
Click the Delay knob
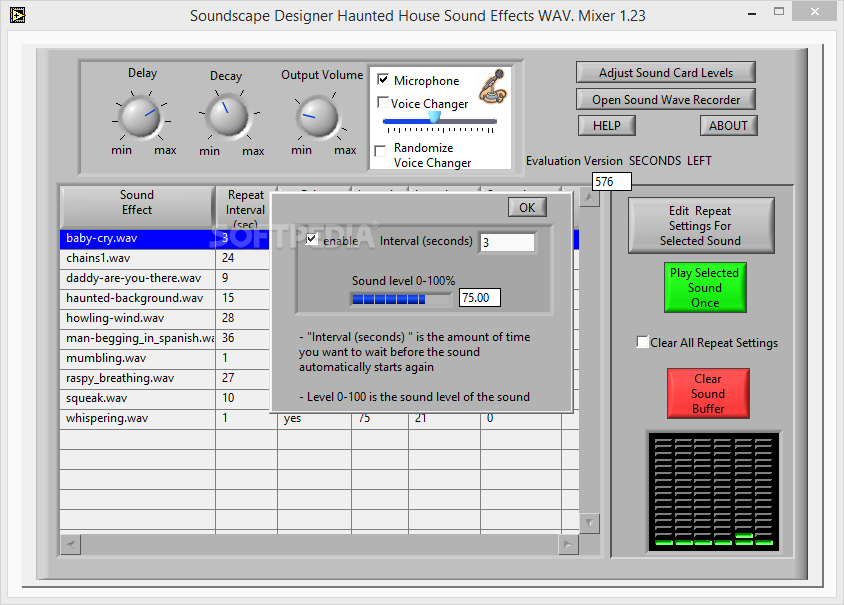coord(141,116)
